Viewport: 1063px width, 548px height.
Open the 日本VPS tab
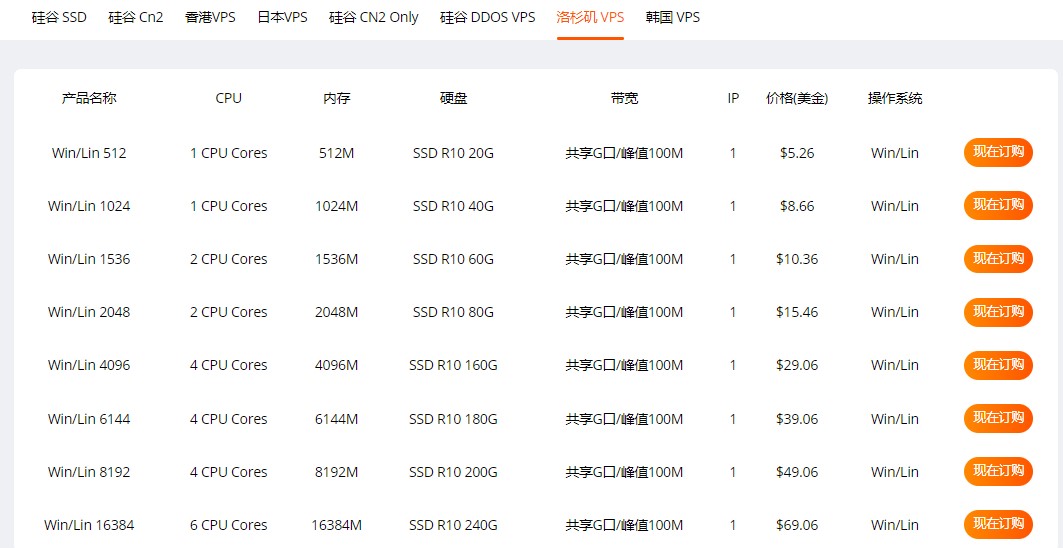(282, 18)
